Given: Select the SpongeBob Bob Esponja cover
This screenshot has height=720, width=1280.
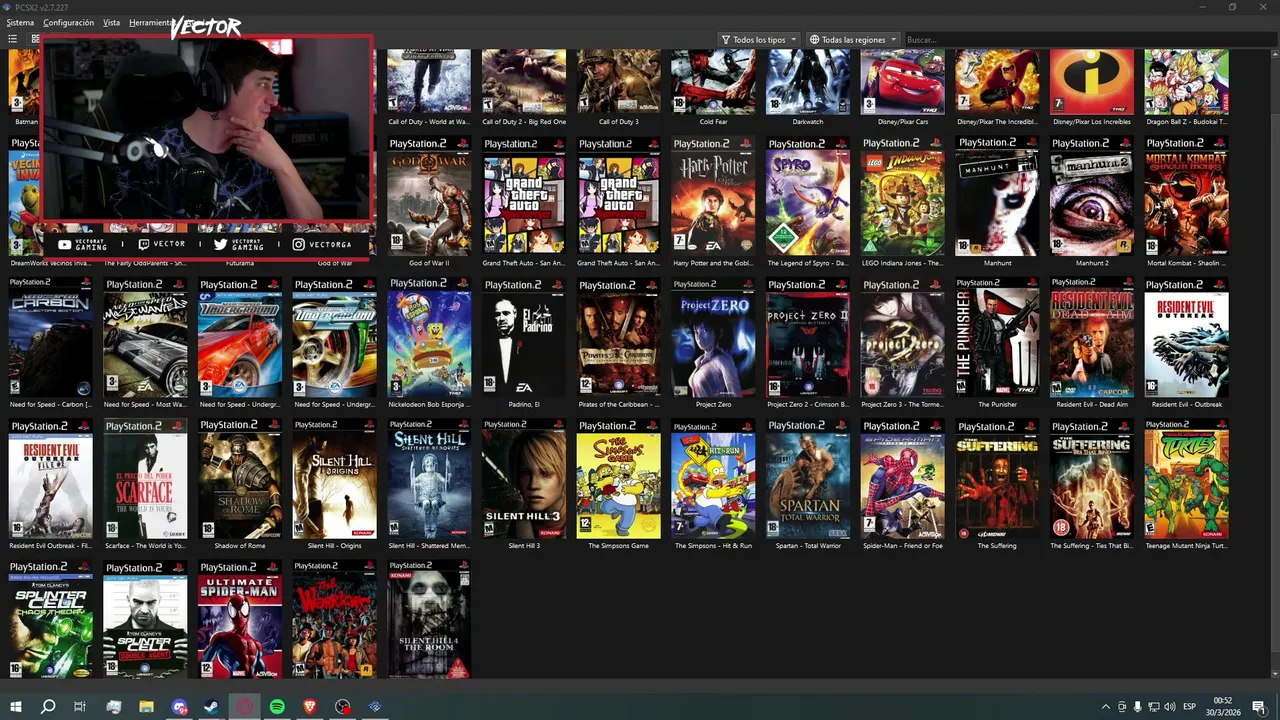Looking at the screenshot, I should 429,337.
